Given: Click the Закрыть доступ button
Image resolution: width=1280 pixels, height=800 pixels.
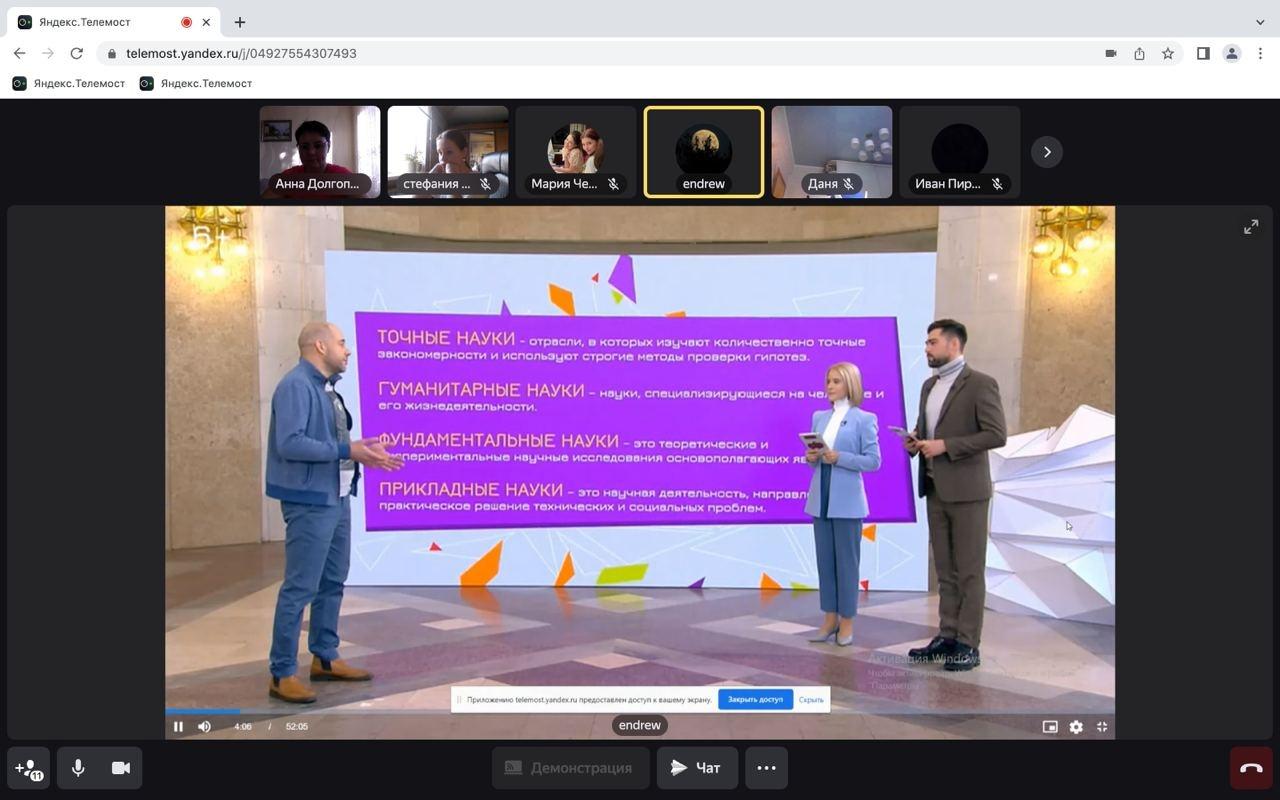Looking at the screenshot, I should (x=755, y=700).
